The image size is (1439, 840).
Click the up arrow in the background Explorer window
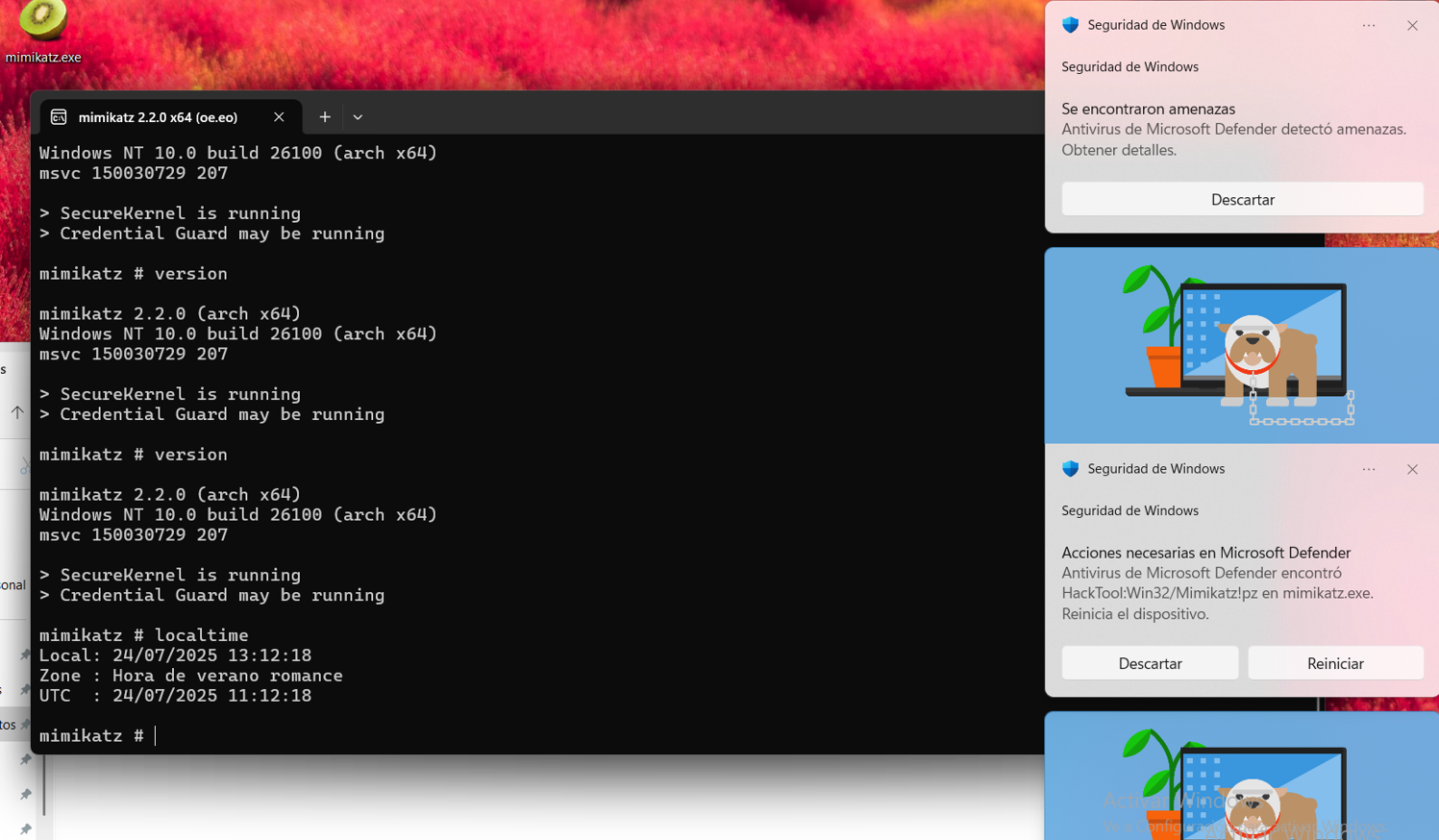(x=17, y=412)
